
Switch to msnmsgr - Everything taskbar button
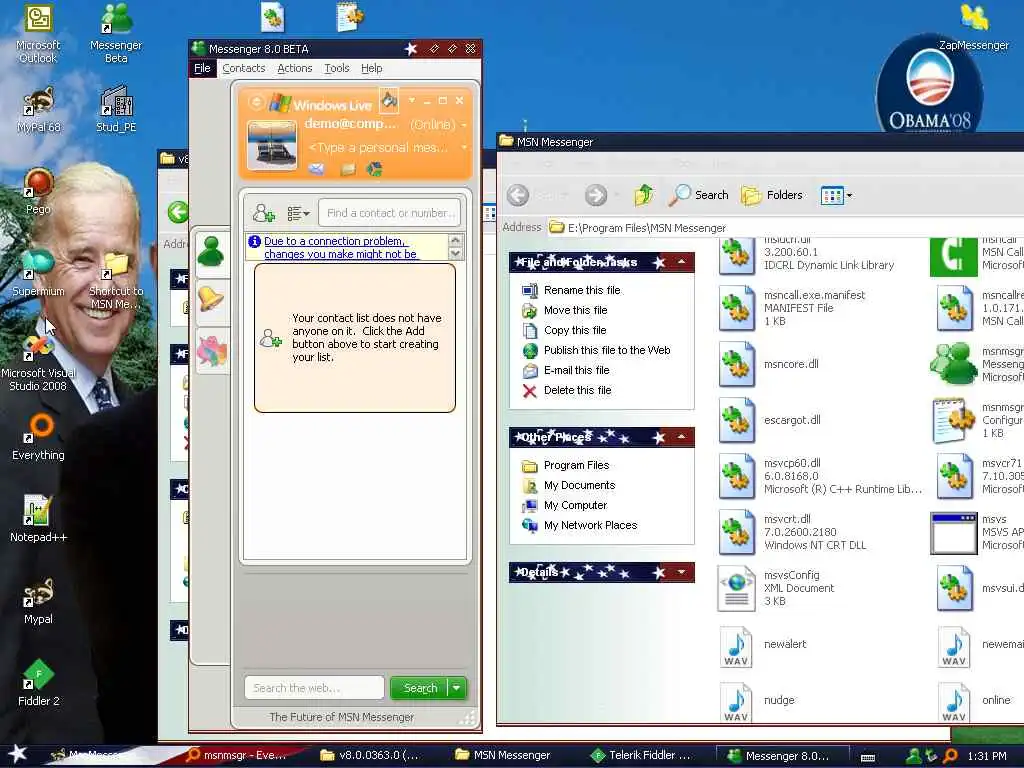[x=236, y=755]
